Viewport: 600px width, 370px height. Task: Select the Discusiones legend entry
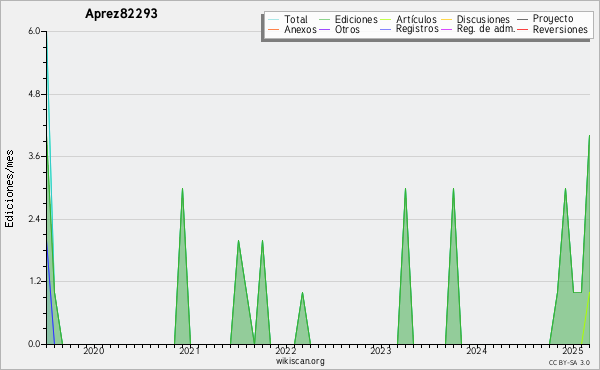click(476, 20)
